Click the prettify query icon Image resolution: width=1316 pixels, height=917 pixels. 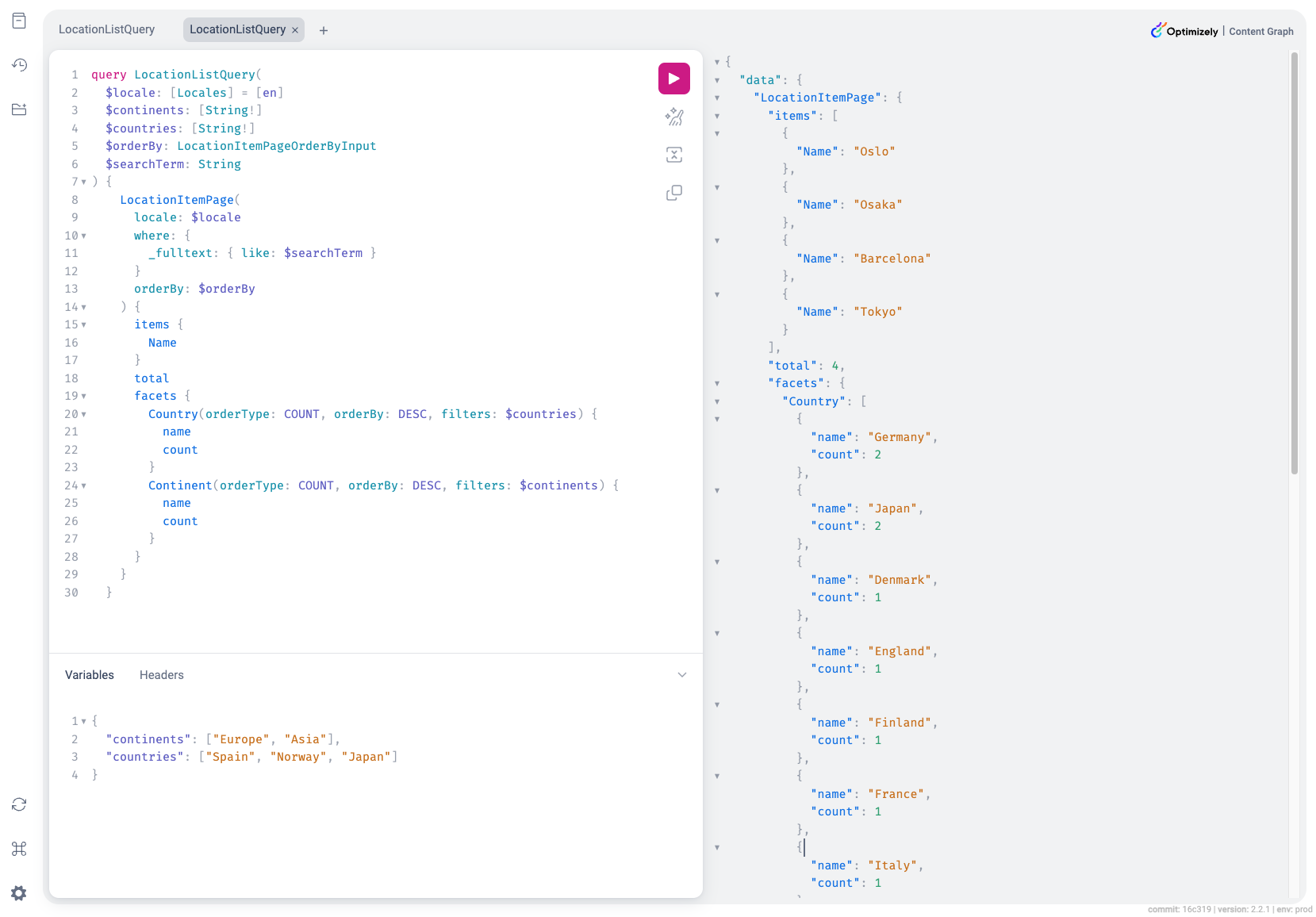673,117
